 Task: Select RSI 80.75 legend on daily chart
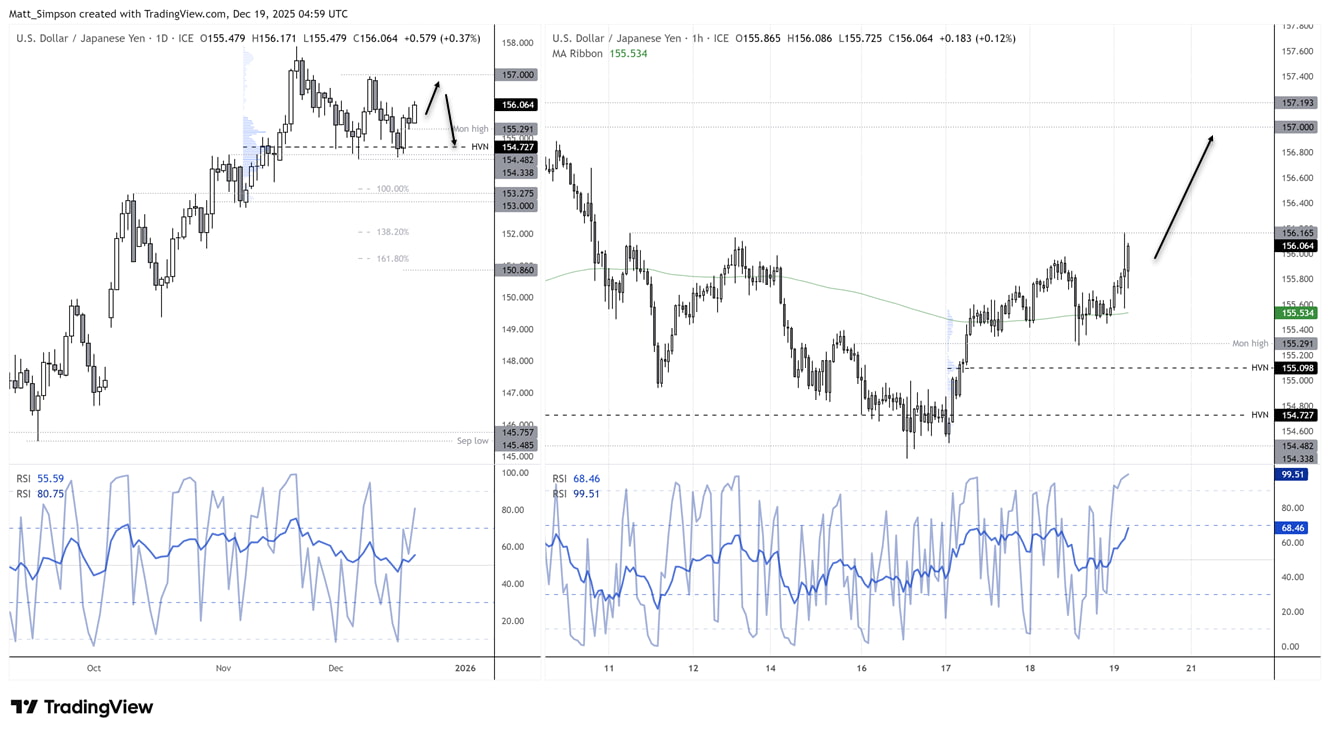tap(40, 493)
